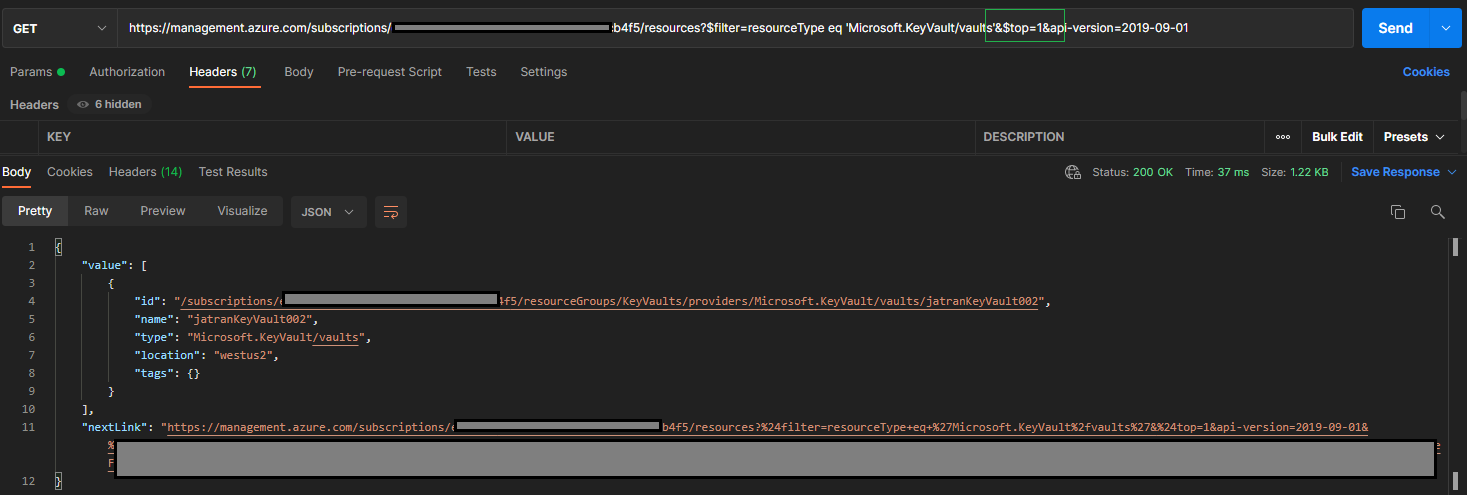
Task: Open the Pre-request Script tab
Action: 390,72
